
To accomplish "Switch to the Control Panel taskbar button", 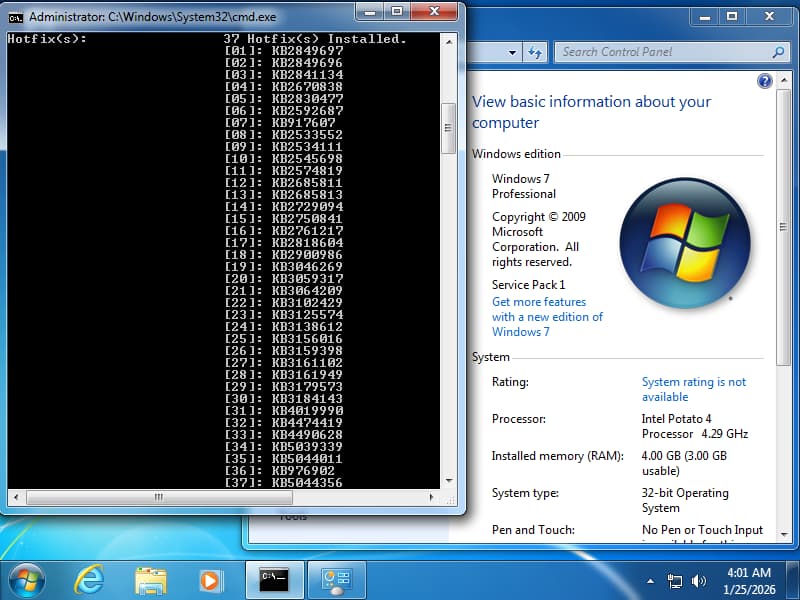I will (x=337, y=580).
